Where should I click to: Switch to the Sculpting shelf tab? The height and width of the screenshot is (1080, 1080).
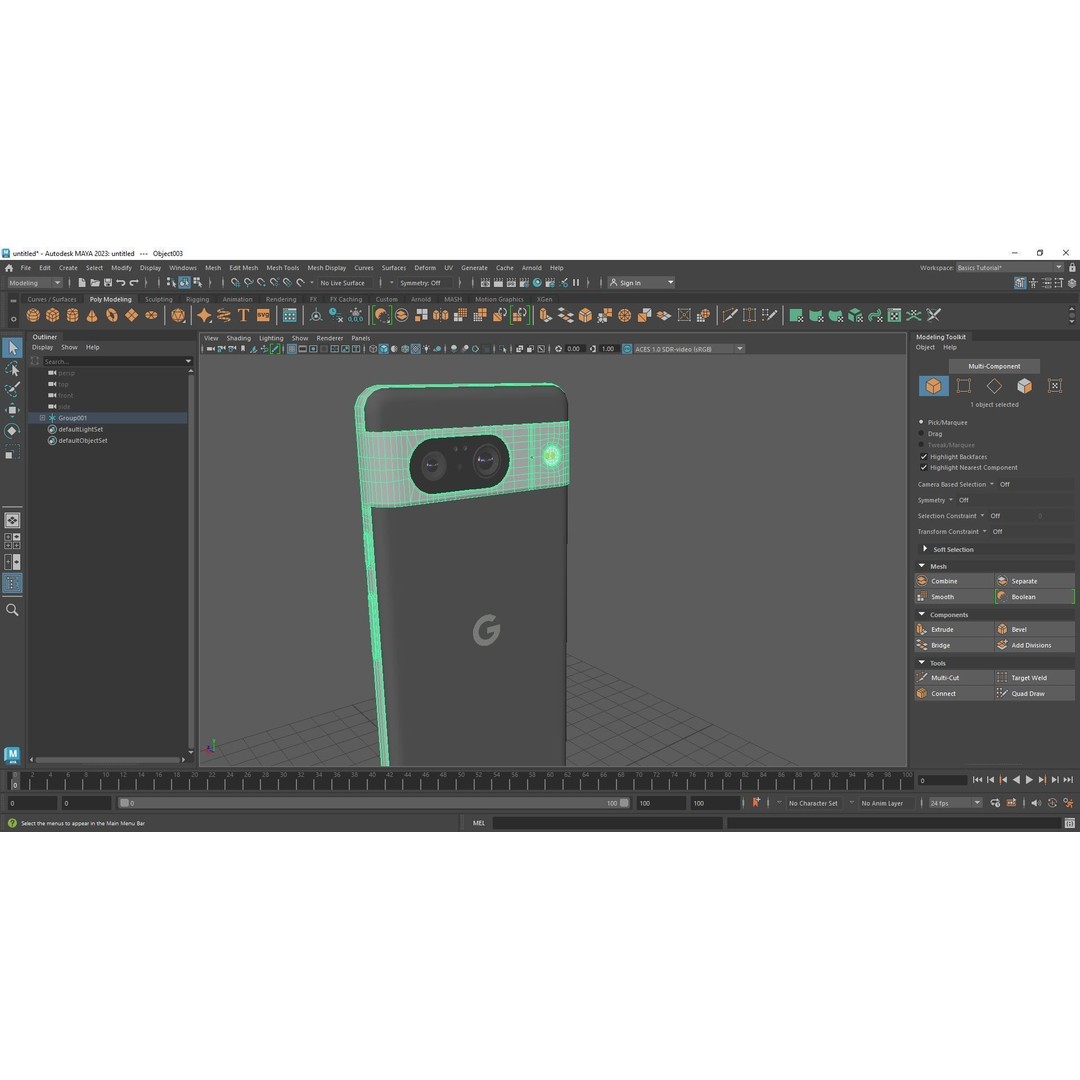pos(158,300)
